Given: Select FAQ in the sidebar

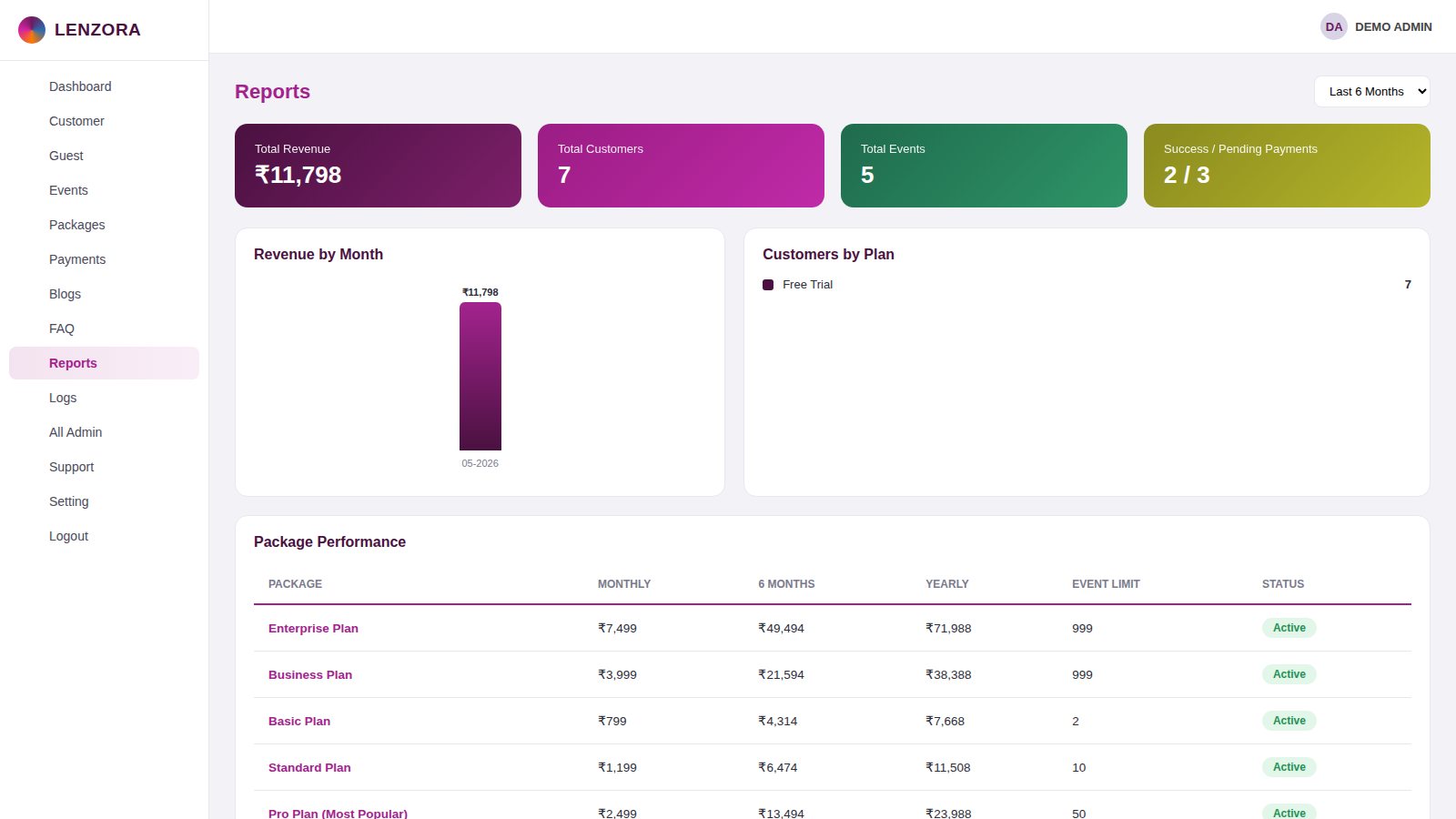Looking at the screenshot, I should tap(104, 329).
